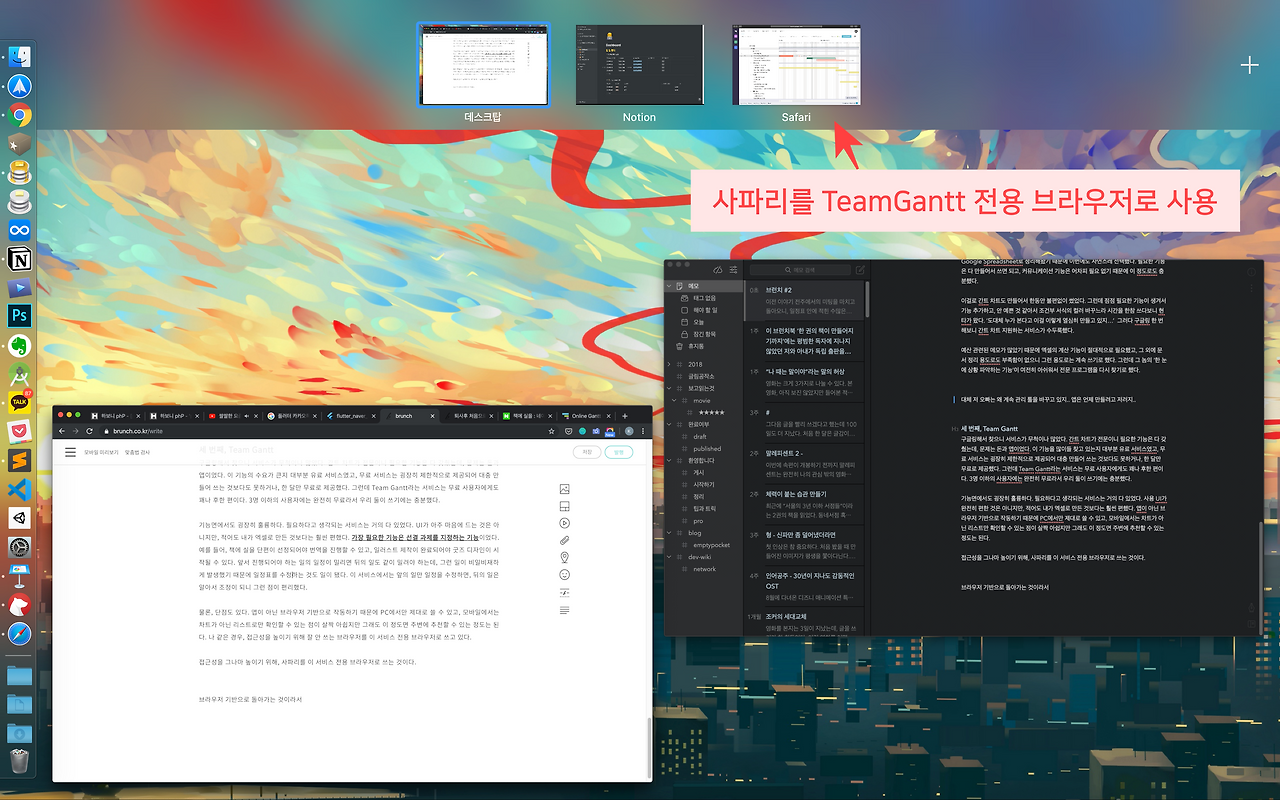The width and height of the screenshot is (1280, 800).
Task: Open the Trash in the Dock
Action: pos(19,762)
